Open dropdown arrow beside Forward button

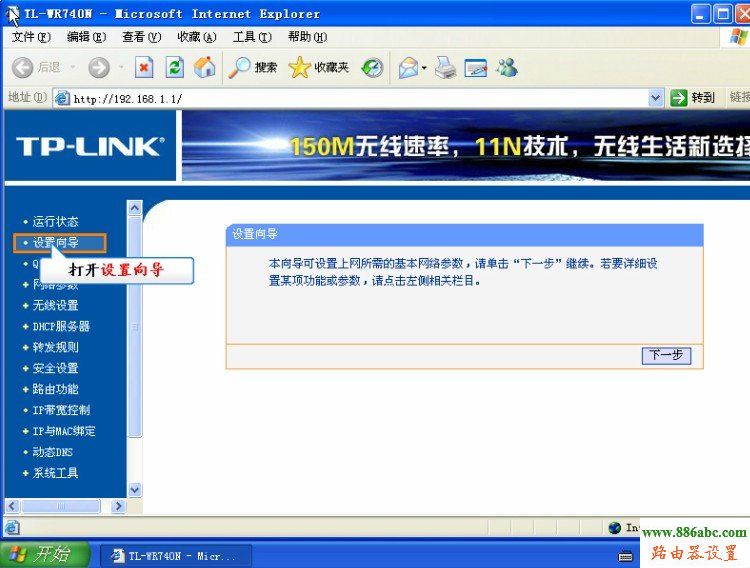tap(121, 67)
